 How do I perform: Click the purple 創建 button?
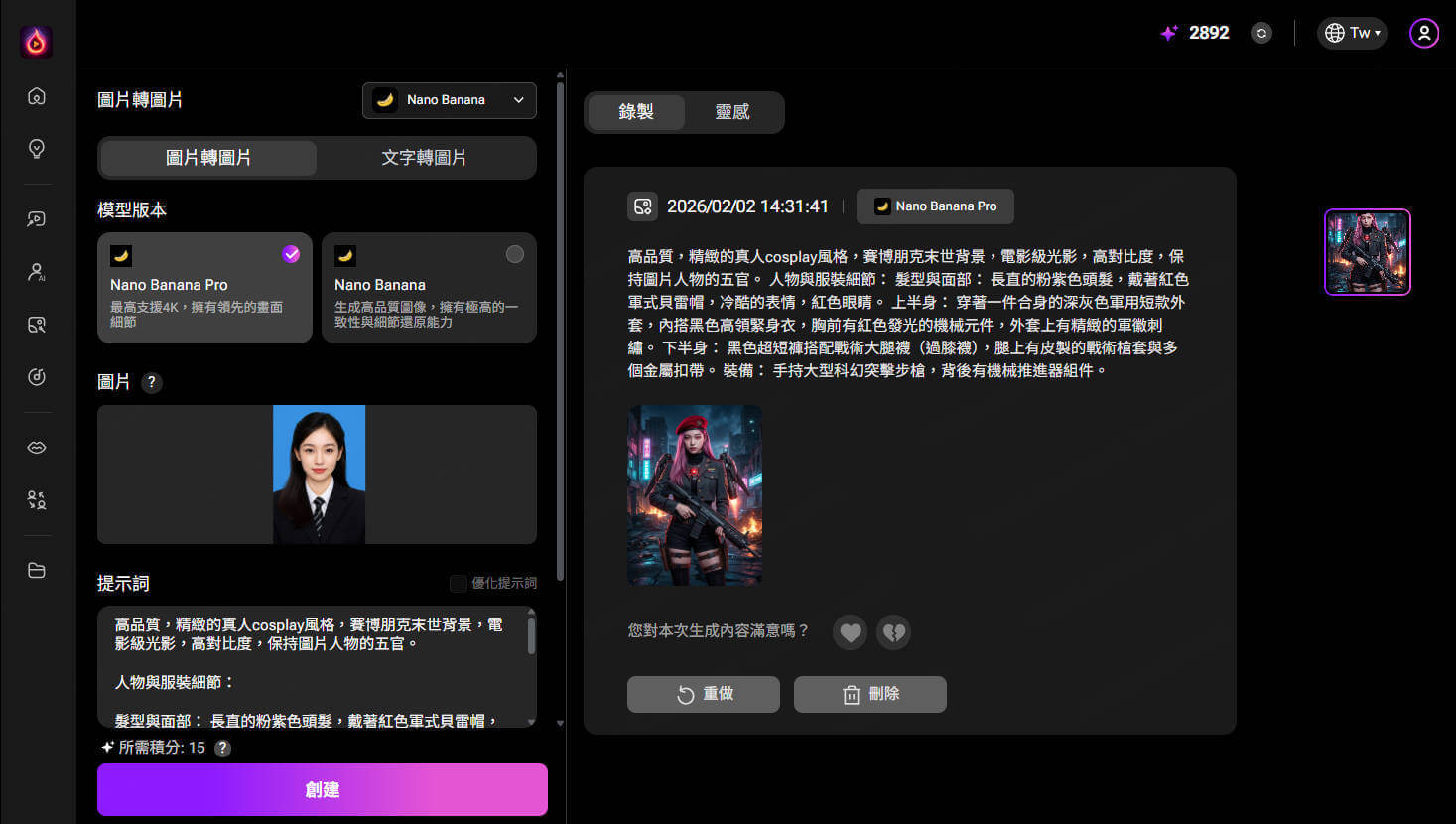323,789
